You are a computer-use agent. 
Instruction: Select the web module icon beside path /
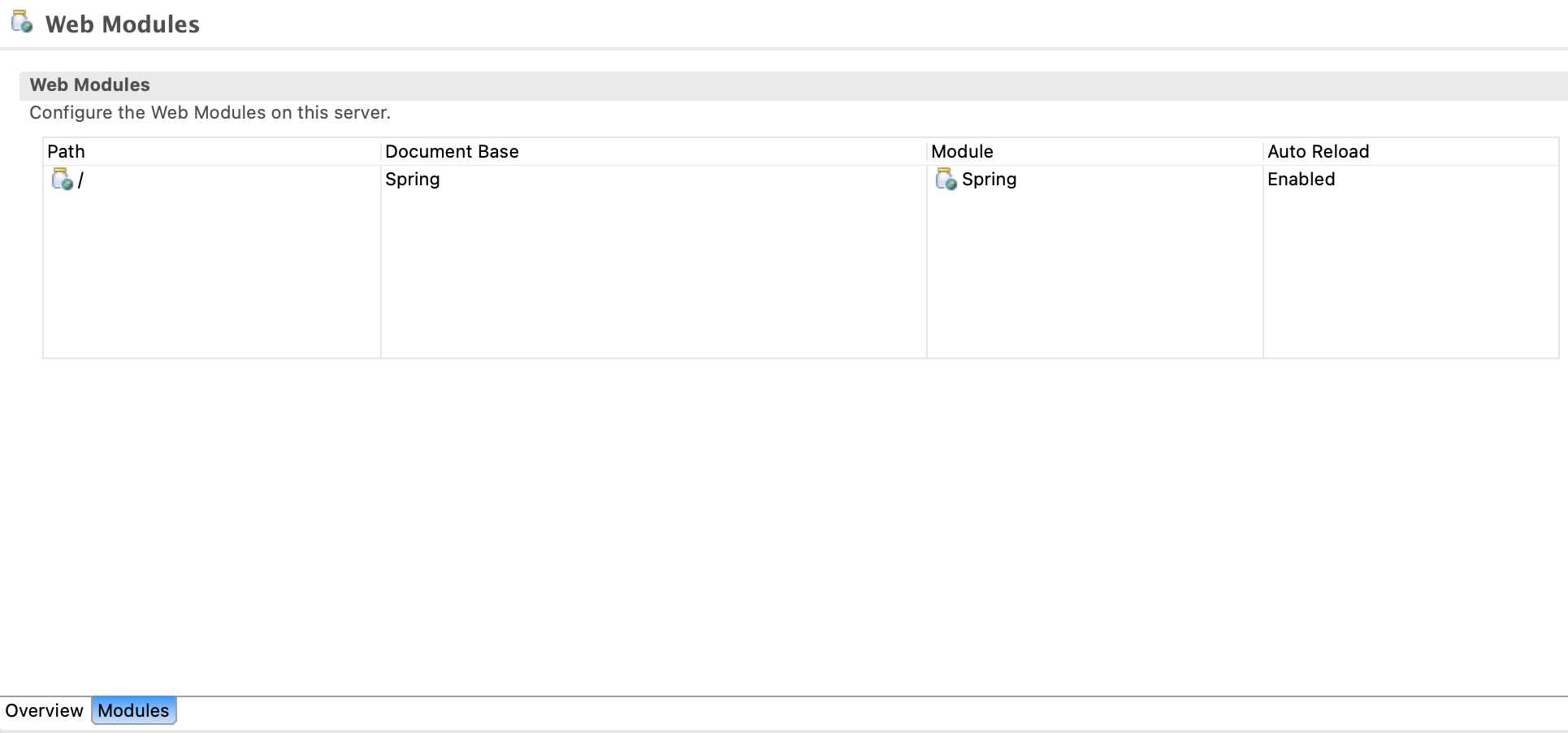[63, 179]
